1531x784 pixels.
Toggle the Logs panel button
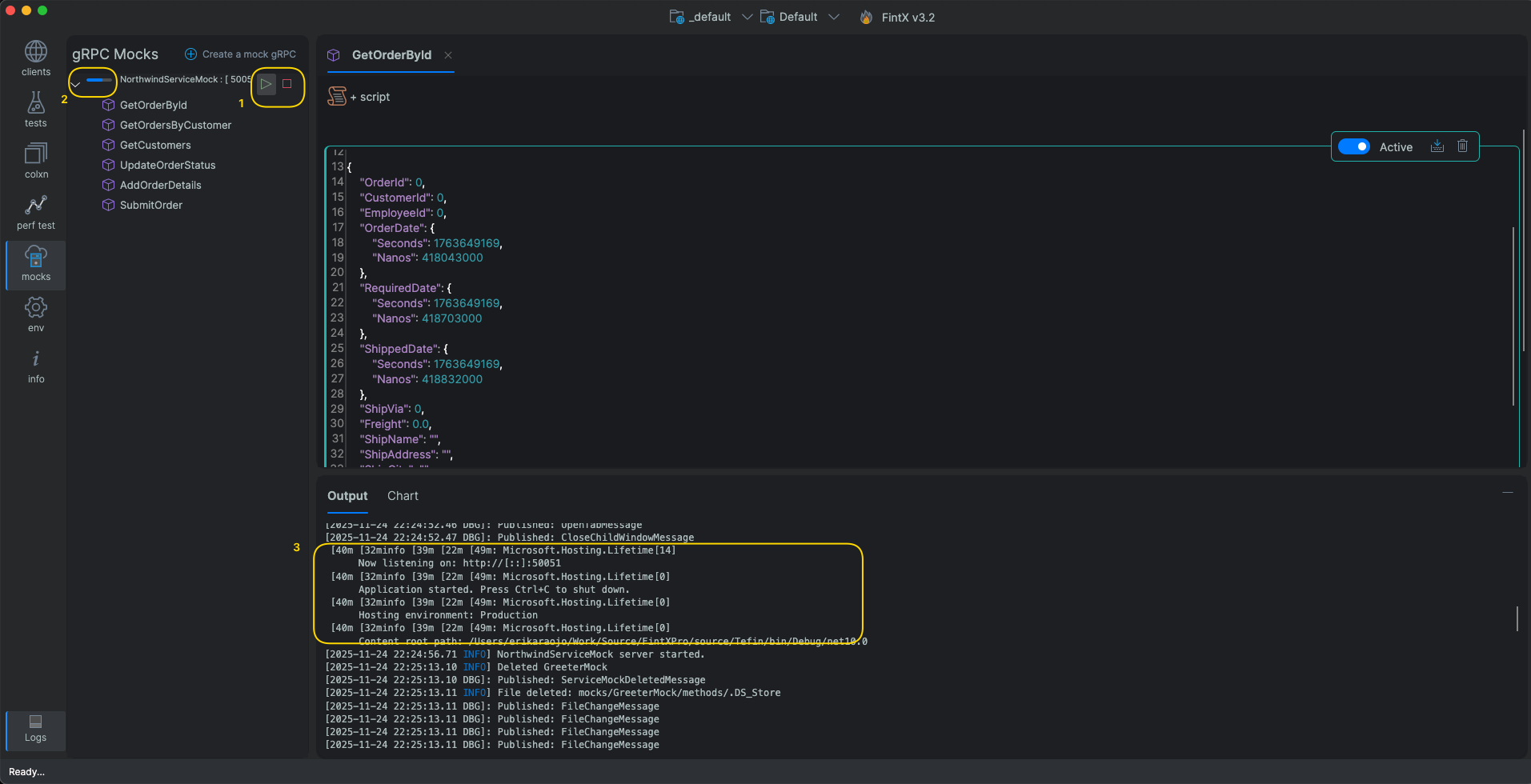[35, 728]
